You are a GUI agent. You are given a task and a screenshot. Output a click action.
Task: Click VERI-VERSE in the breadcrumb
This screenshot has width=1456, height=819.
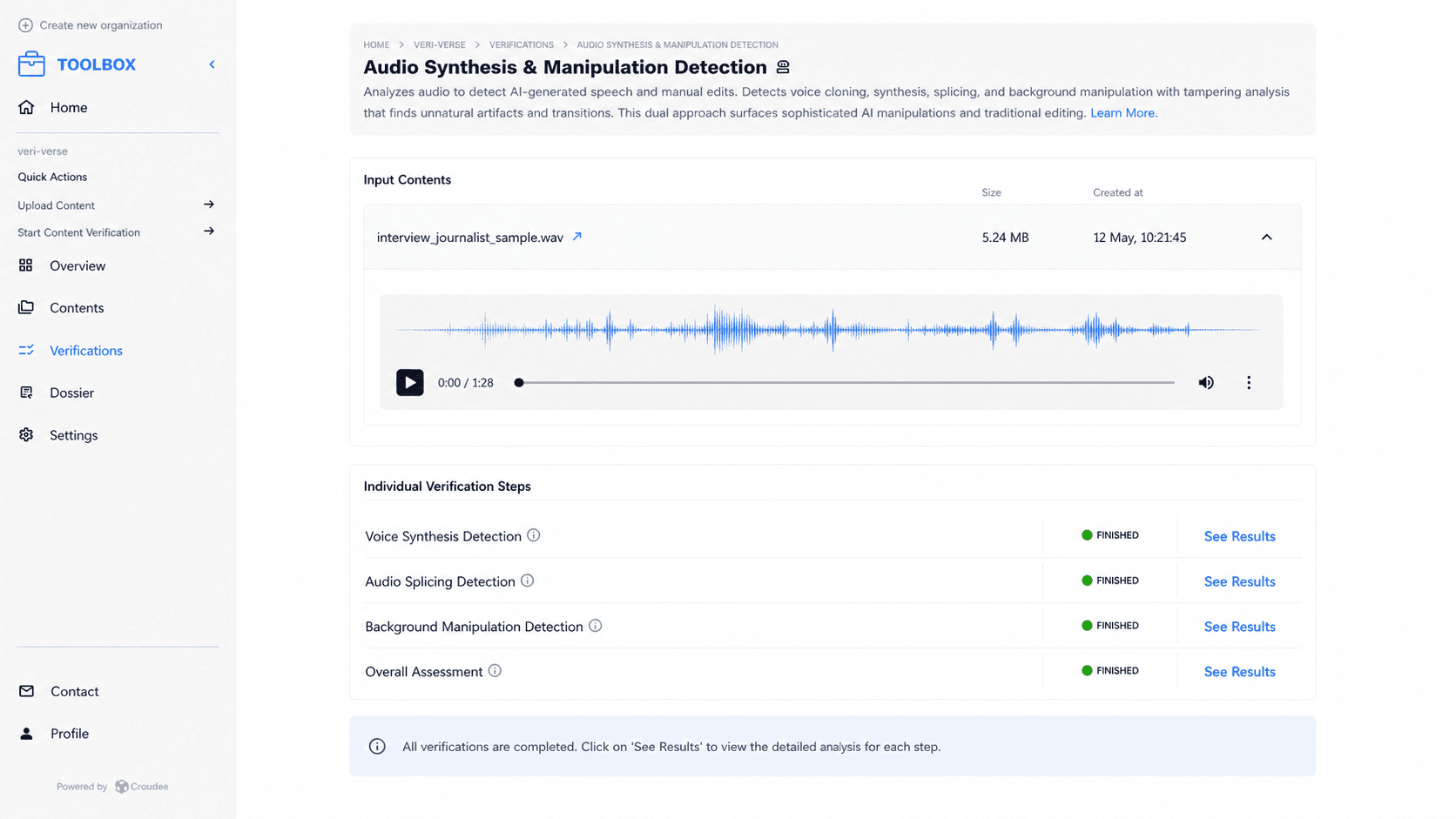coord(440,44)
